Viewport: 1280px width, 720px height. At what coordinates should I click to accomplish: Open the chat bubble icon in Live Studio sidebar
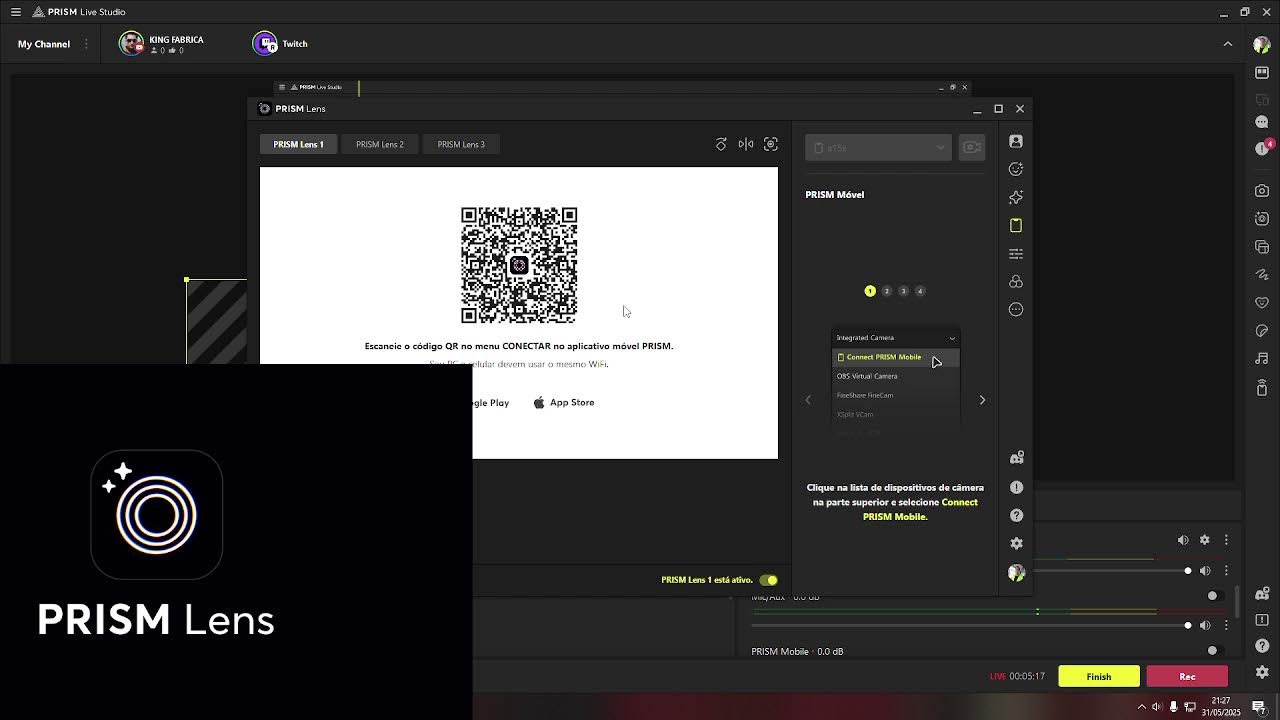tap(1262, 121)
